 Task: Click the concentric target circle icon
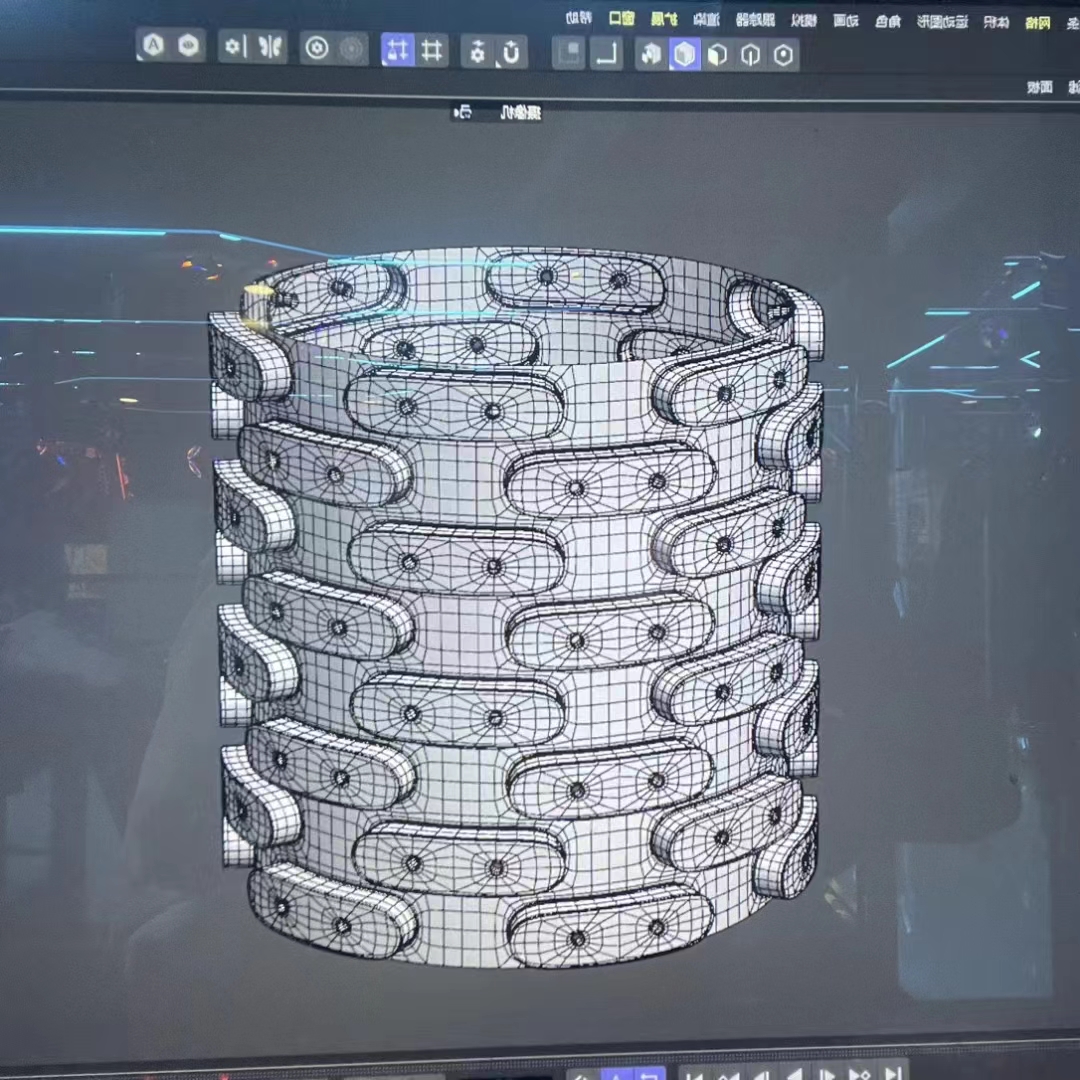coord(317,48)
